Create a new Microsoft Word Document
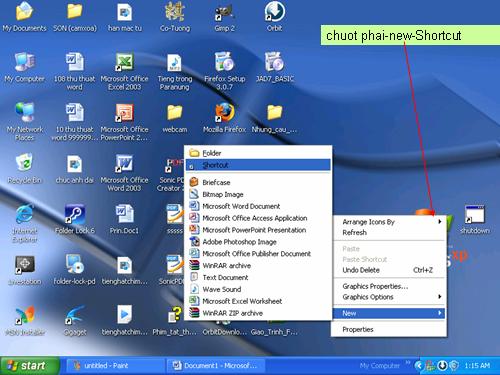Viewport: 500px width, 375px height. [x=258, y=206]
